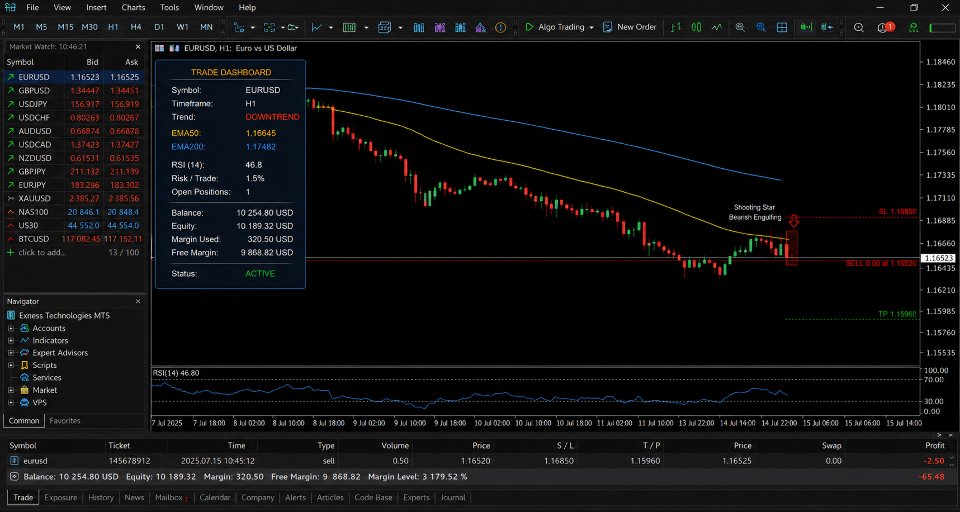Close the Market Watch panel
Screen dimensions: 960x512
click(138, 47)
